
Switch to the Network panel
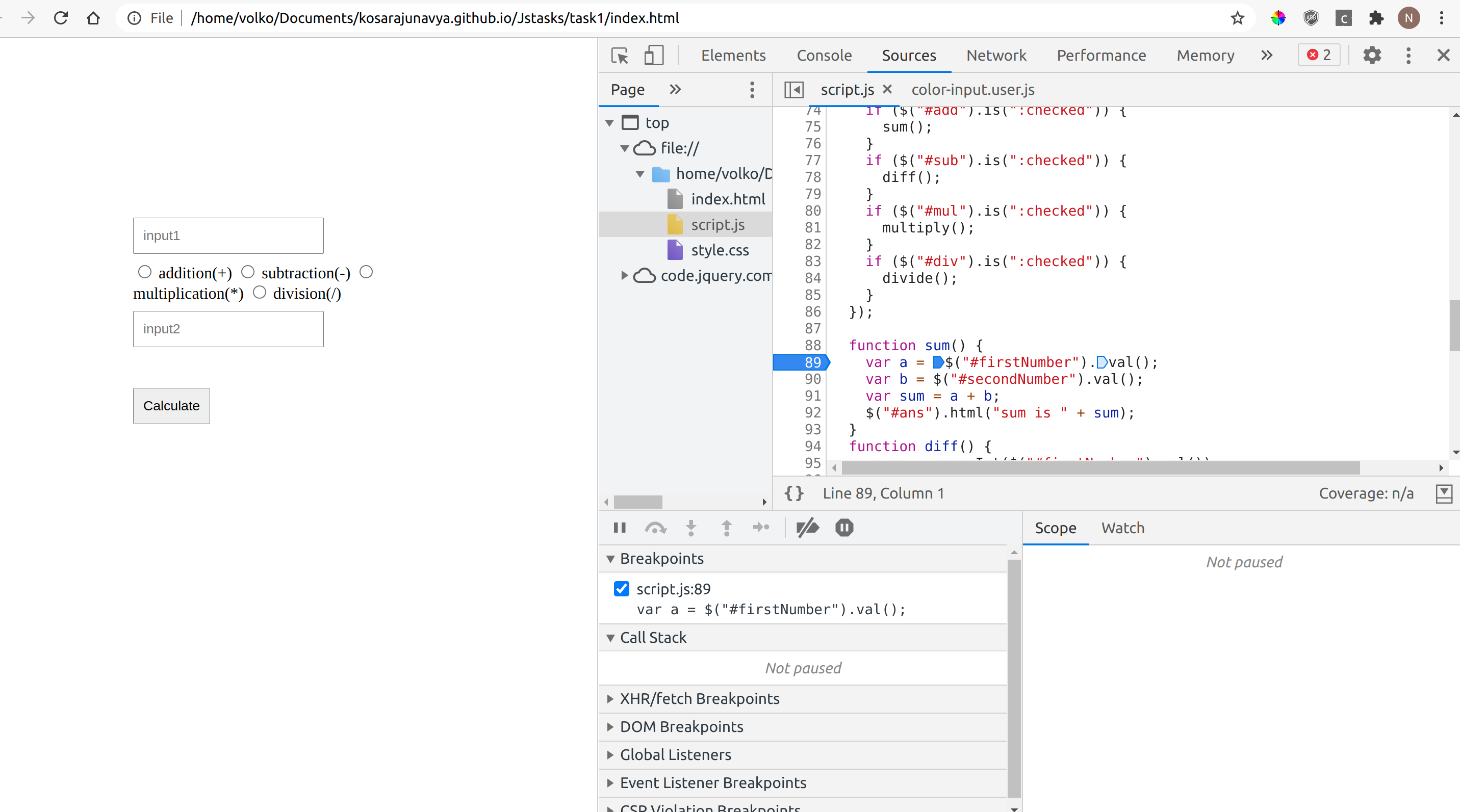996,56
